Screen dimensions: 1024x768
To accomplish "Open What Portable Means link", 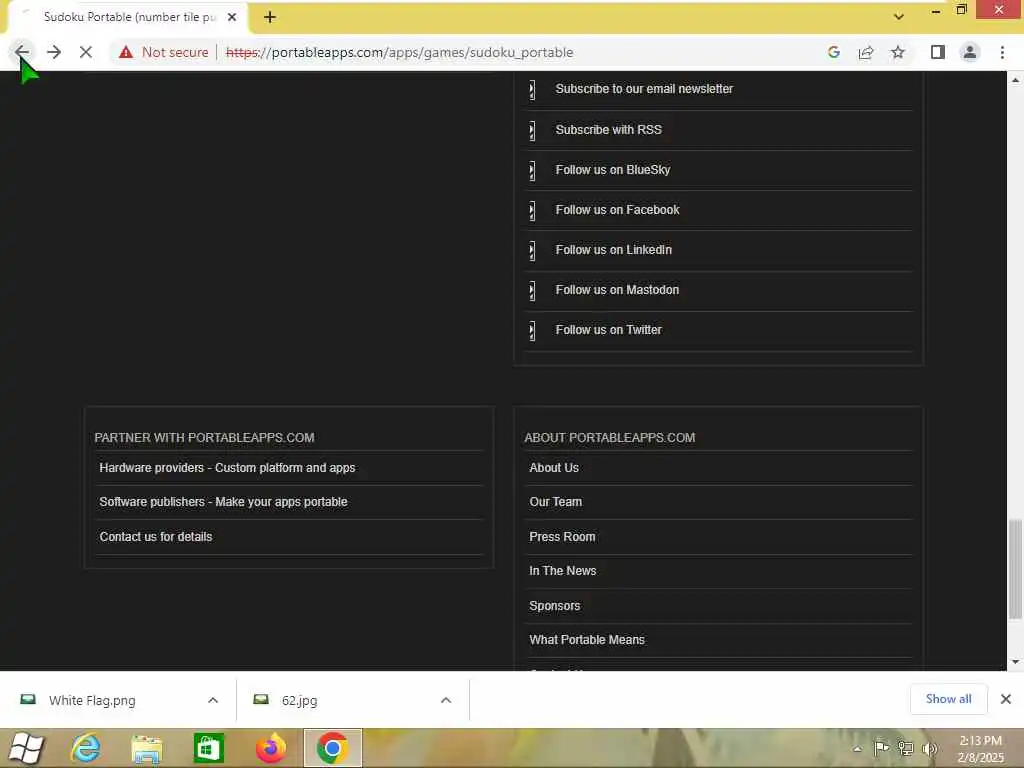I will [x=586, y=639].
